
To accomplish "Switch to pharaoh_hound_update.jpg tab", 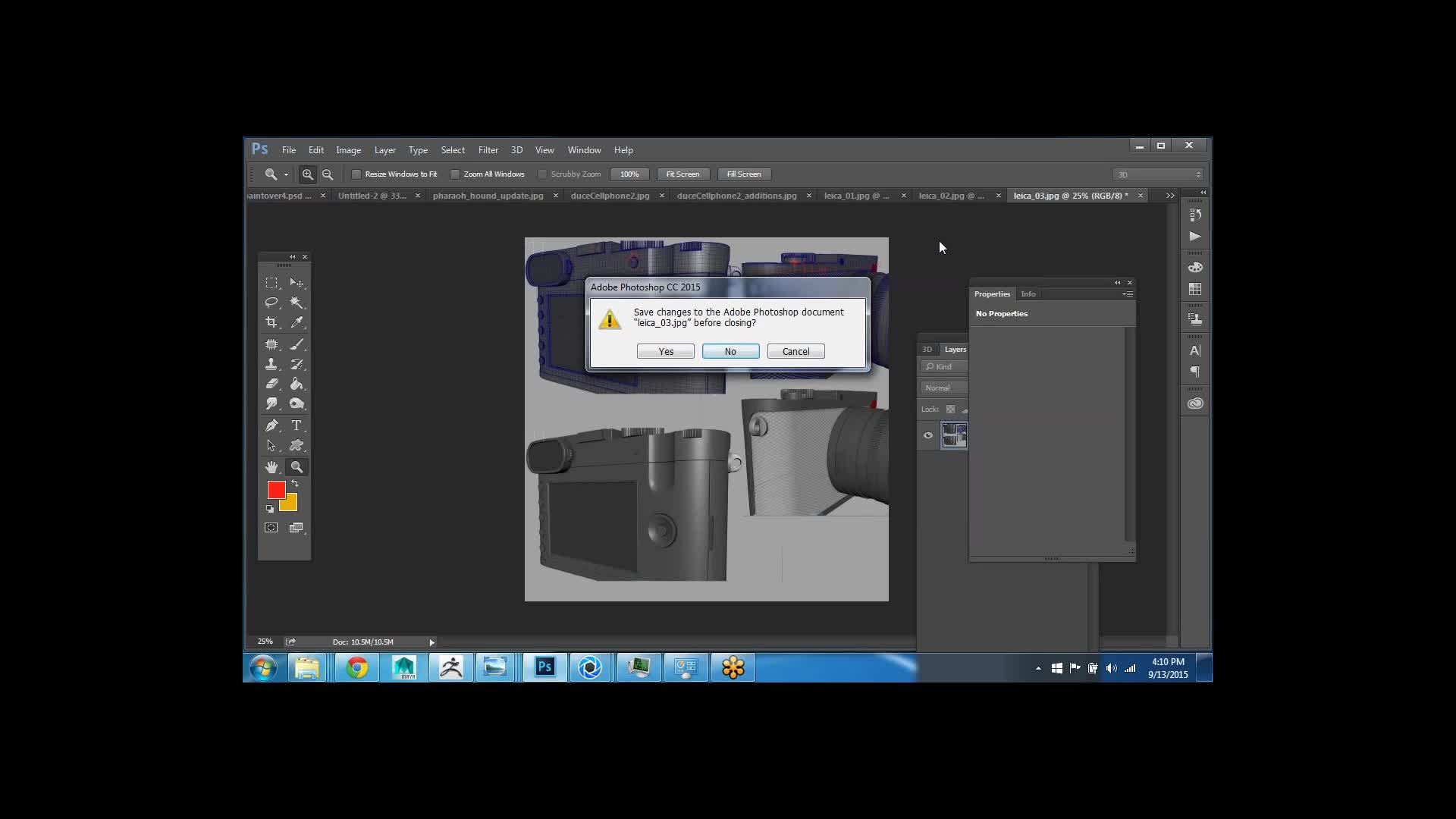I will click(x=488, y=196).
